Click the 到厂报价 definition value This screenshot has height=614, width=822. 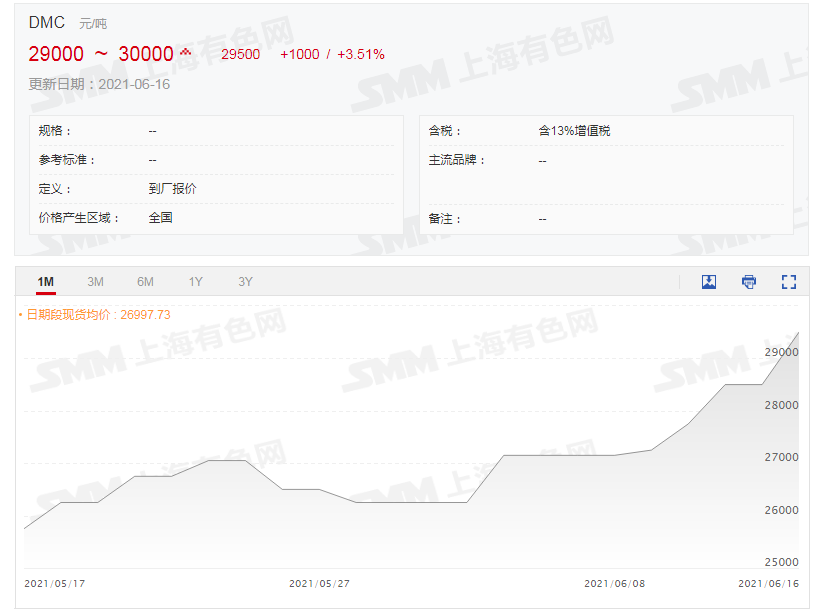pyautogui.click(x=172, y=189)
